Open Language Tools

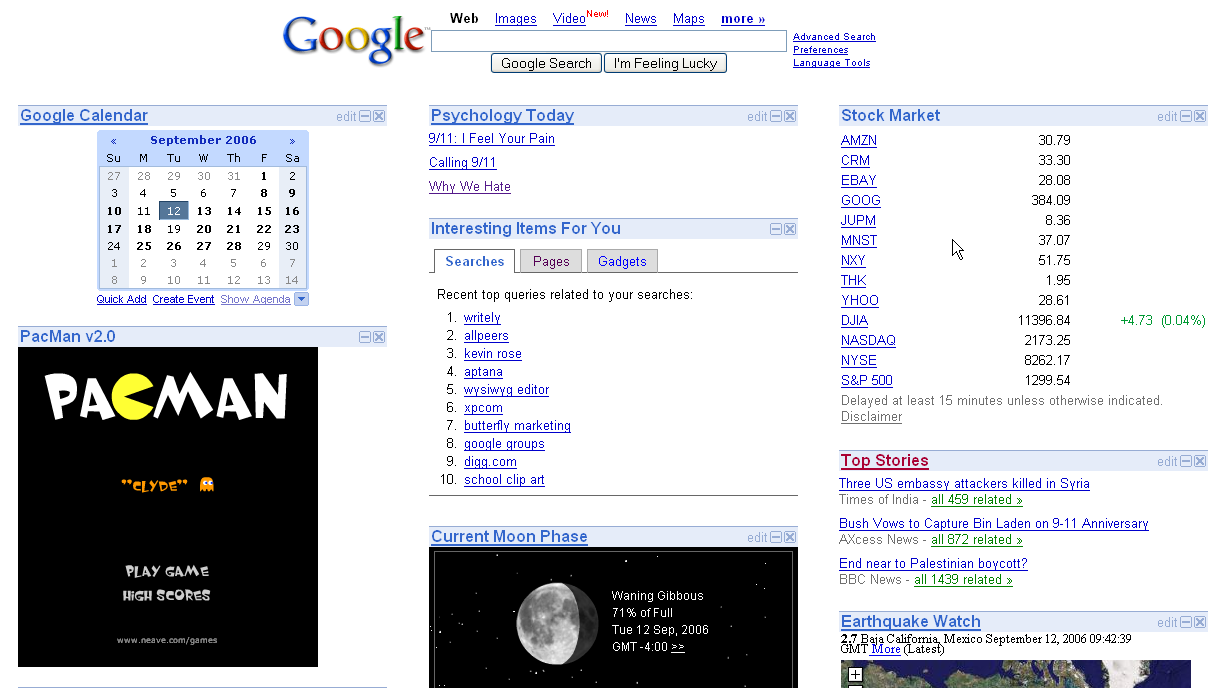[832, 63]
